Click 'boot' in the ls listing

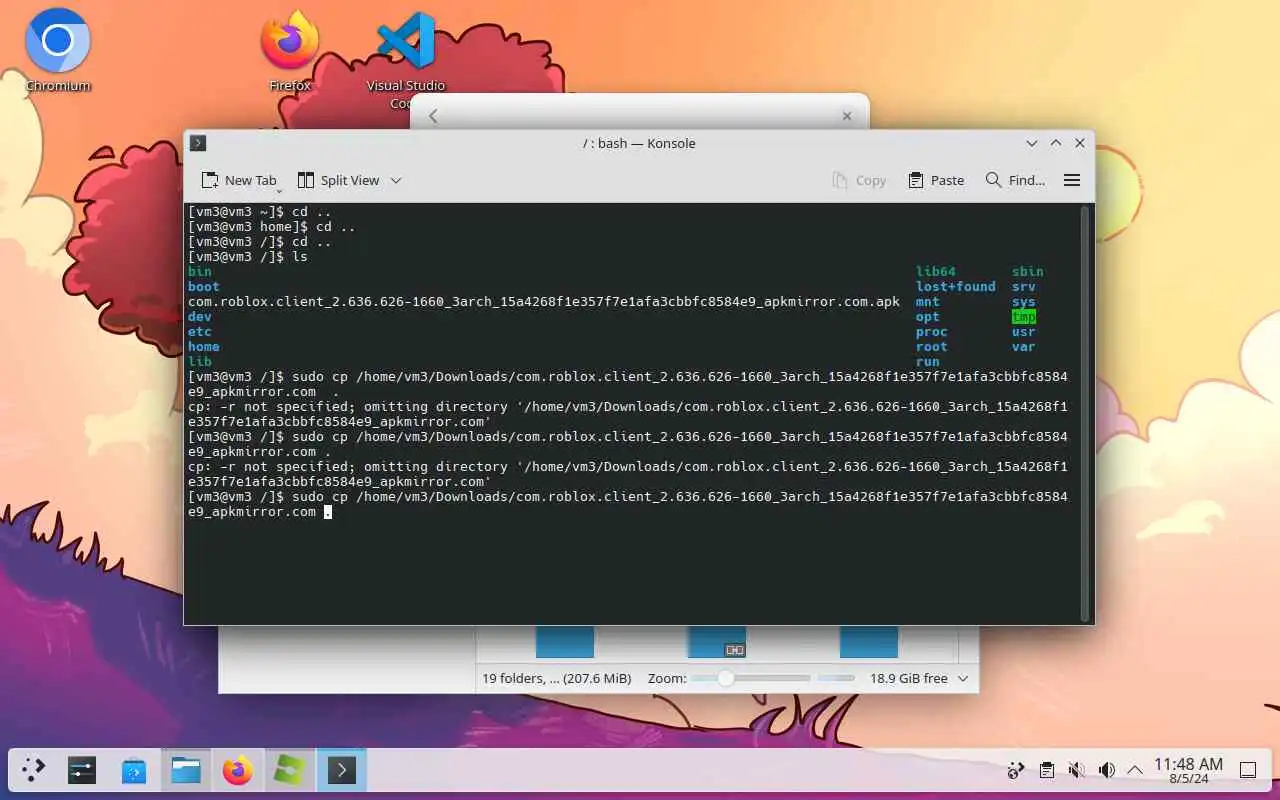[203, 287]
